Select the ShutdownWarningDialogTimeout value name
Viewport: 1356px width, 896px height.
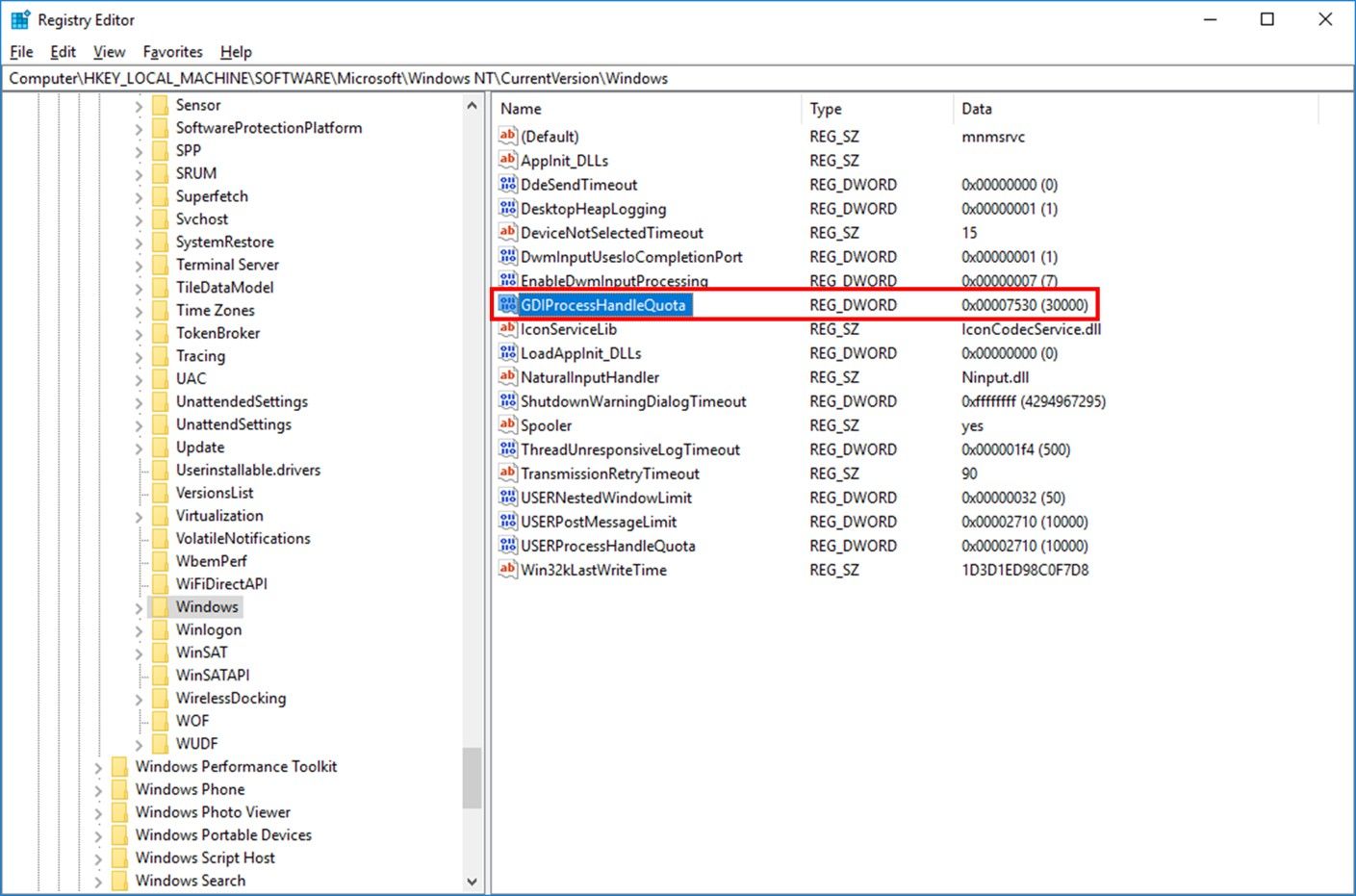(x=633, y=401)
